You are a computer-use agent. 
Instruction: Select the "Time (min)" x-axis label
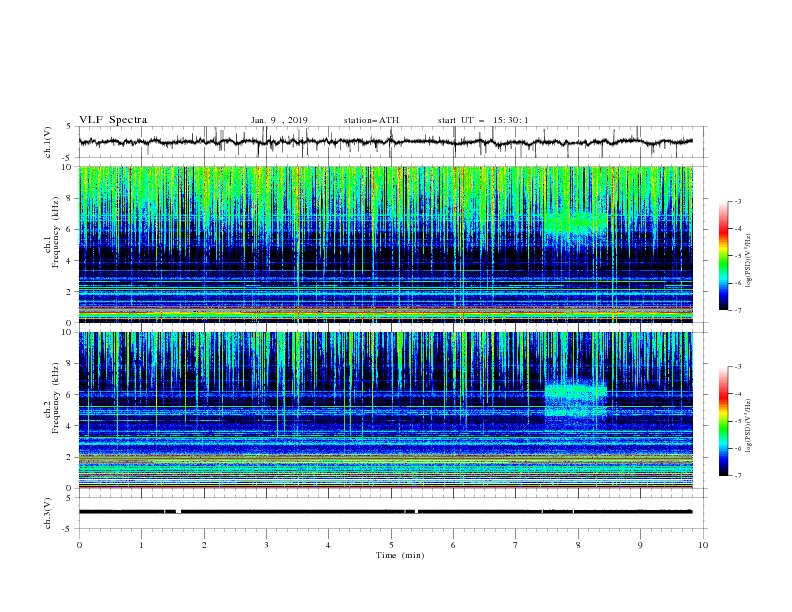(400, 555)
